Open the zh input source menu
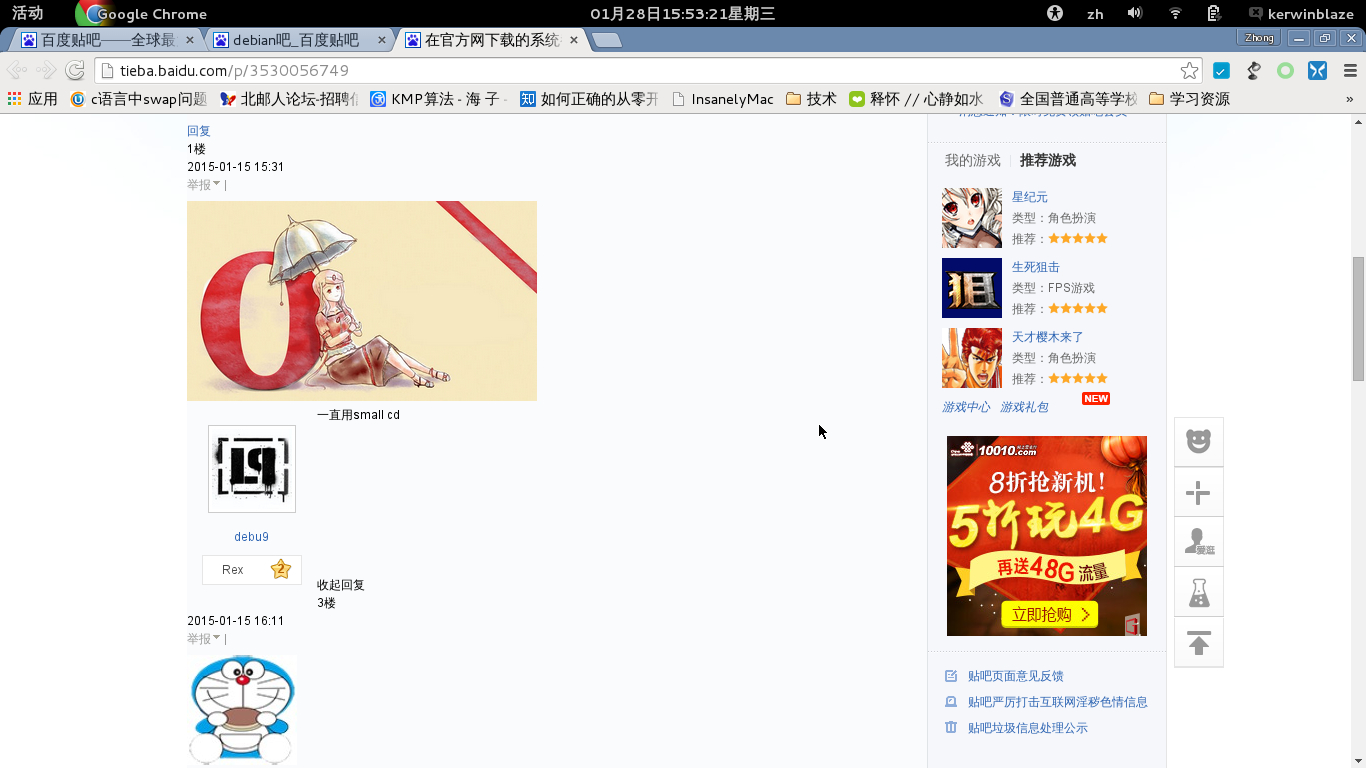This screenshot has width=1366, height=768. pos(1095,14)
